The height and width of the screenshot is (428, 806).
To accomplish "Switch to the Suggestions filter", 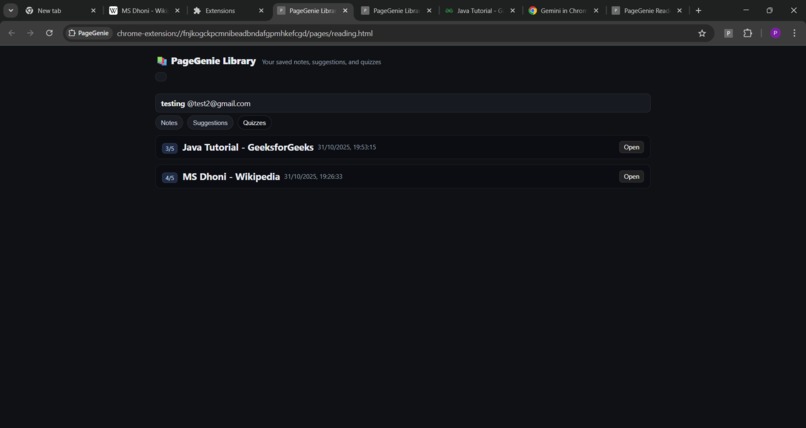I will pos(210,123).
